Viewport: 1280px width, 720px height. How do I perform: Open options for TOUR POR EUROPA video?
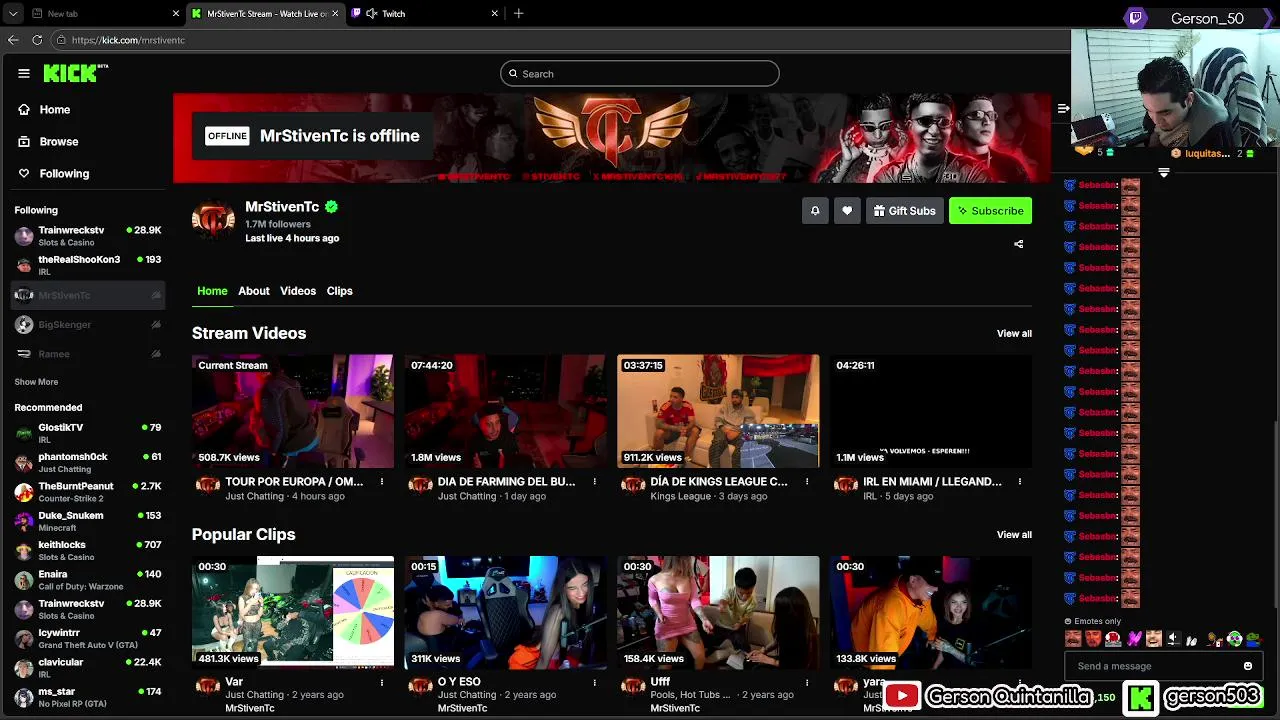point(381,482)
